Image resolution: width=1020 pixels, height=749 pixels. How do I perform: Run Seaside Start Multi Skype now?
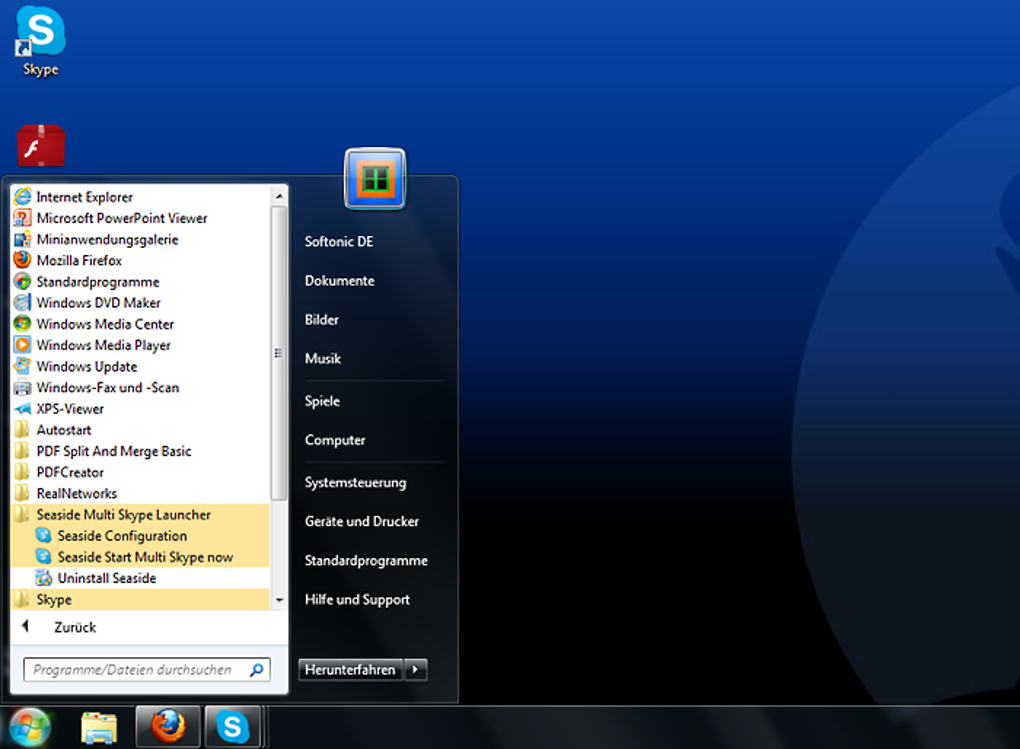click(x=145, y=557)
